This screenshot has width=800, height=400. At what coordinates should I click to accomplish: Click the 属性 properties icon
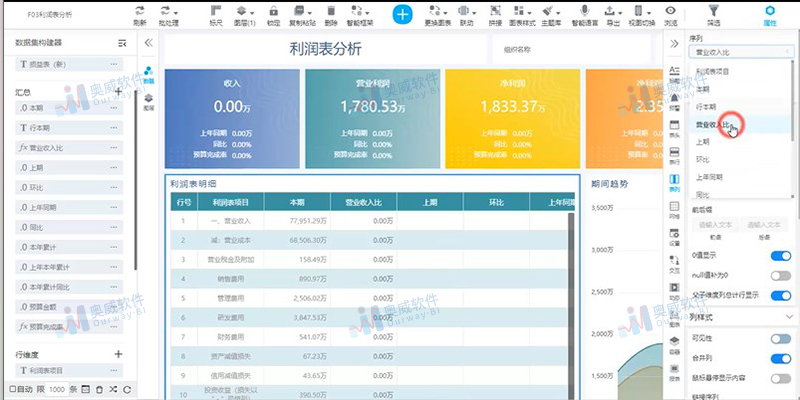(x=770, y=11)
